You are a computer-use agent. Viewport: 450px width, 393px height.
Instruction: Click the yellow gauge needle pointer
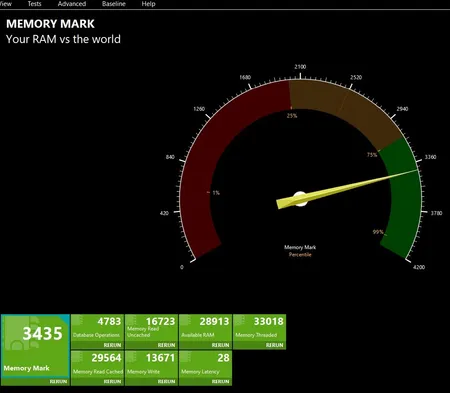[x=347, y=188]
